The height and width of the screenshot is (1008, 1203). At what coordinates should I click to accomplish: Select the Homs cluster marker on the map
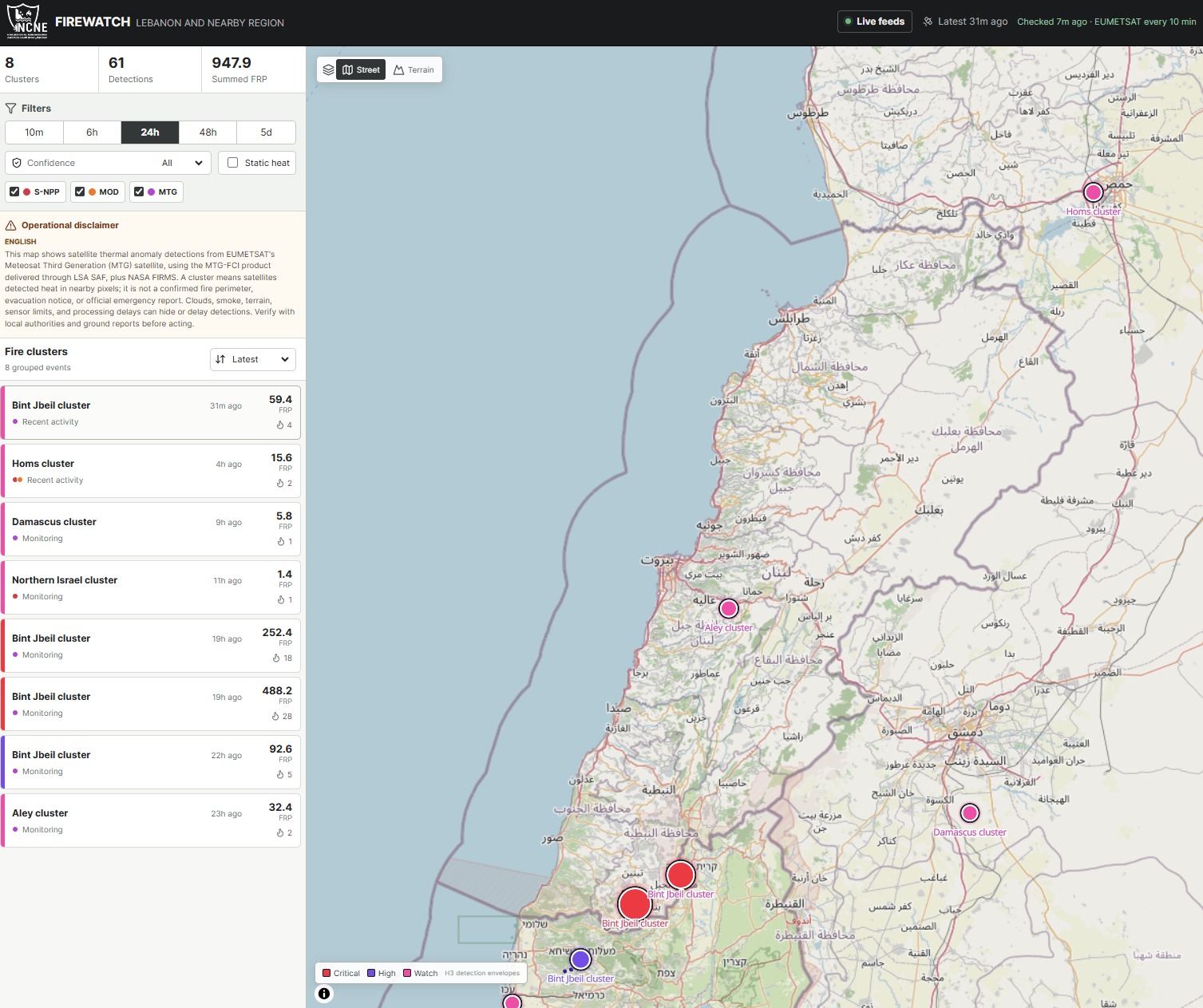1093,192
